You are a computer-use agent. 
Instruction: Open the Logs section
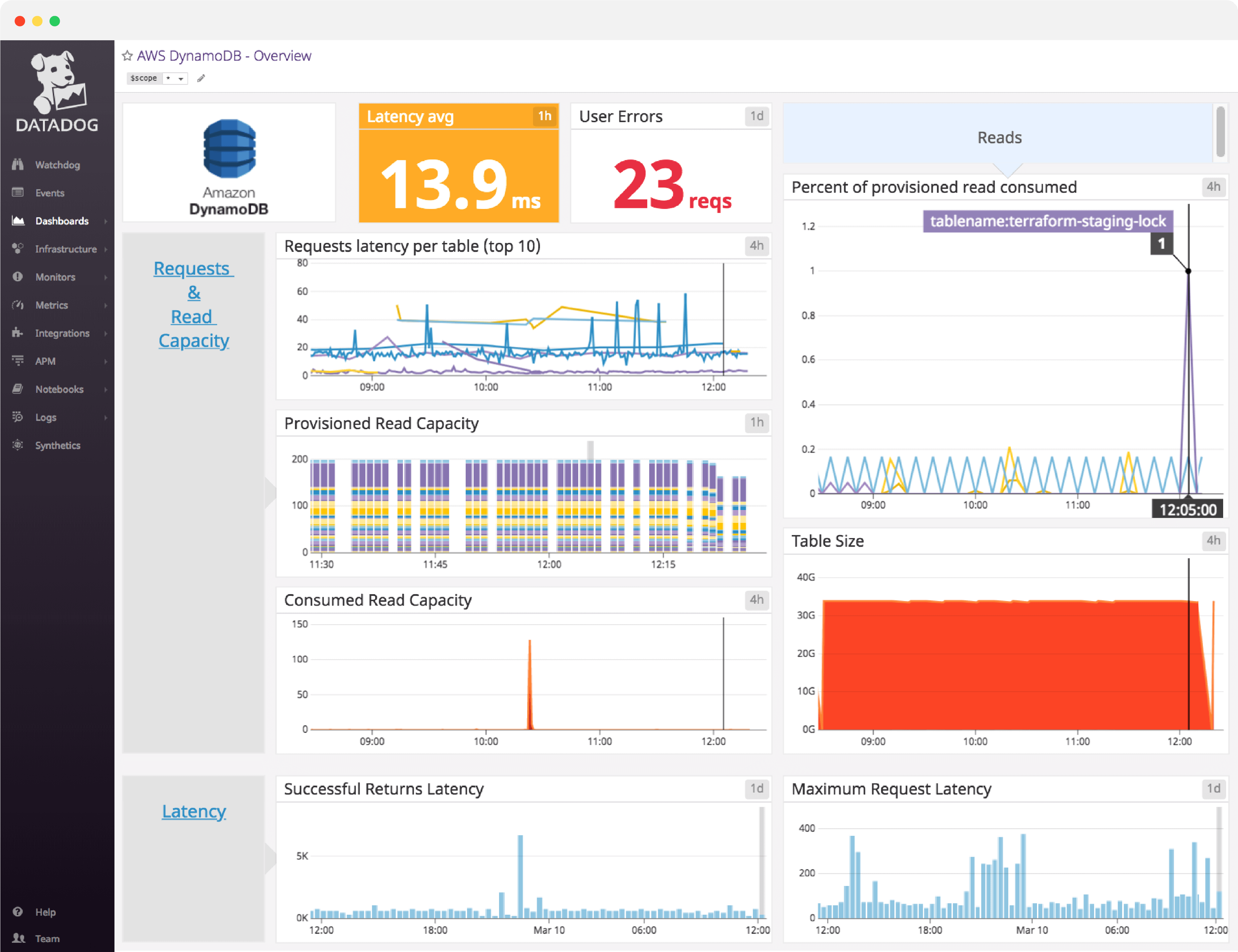tap(45, 417)
